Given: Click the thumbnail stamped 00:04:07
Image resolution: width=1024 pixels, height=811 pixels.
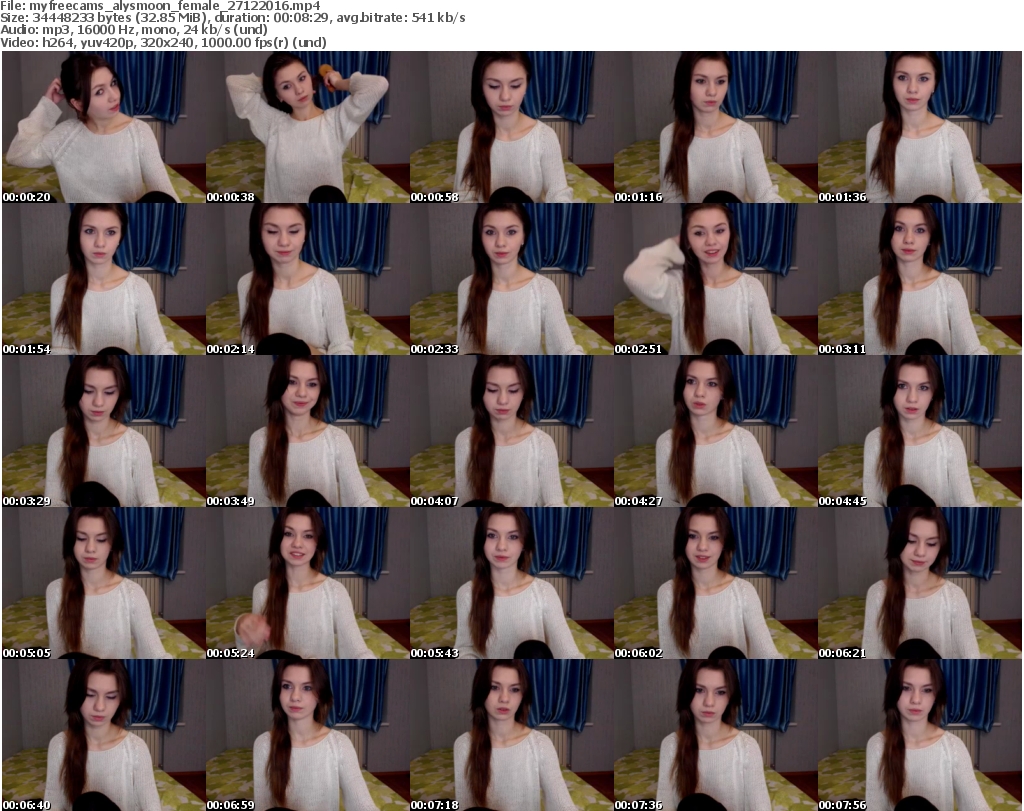Looking at the screenshot, I should pyautogui.click(x=511, y=432).
